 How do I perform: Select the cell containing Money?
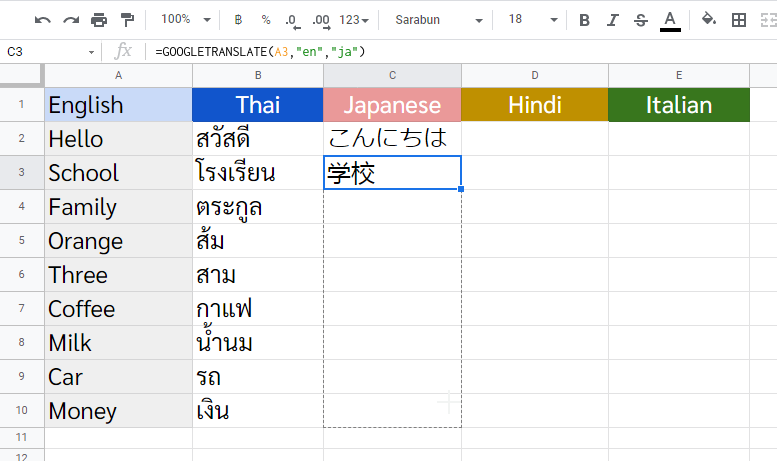pyautogui.click(x=118, y=410)
